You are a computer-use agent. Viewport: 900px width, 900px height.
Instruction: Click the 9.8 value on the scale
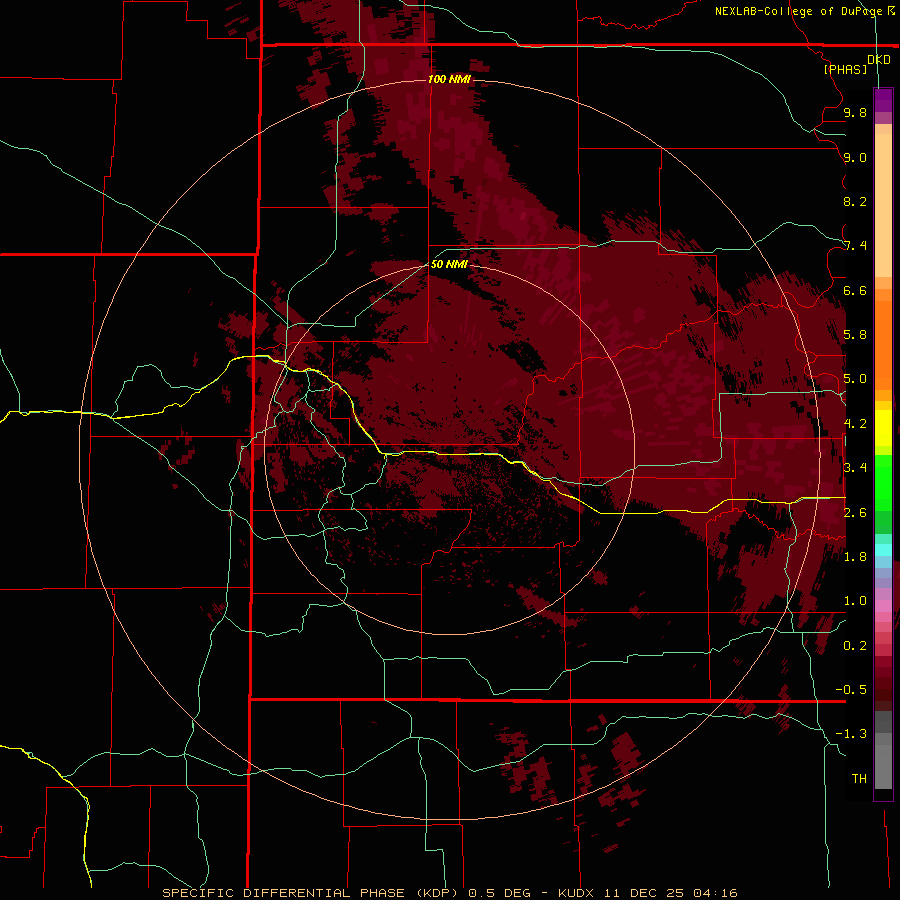[x=855, y=112]
